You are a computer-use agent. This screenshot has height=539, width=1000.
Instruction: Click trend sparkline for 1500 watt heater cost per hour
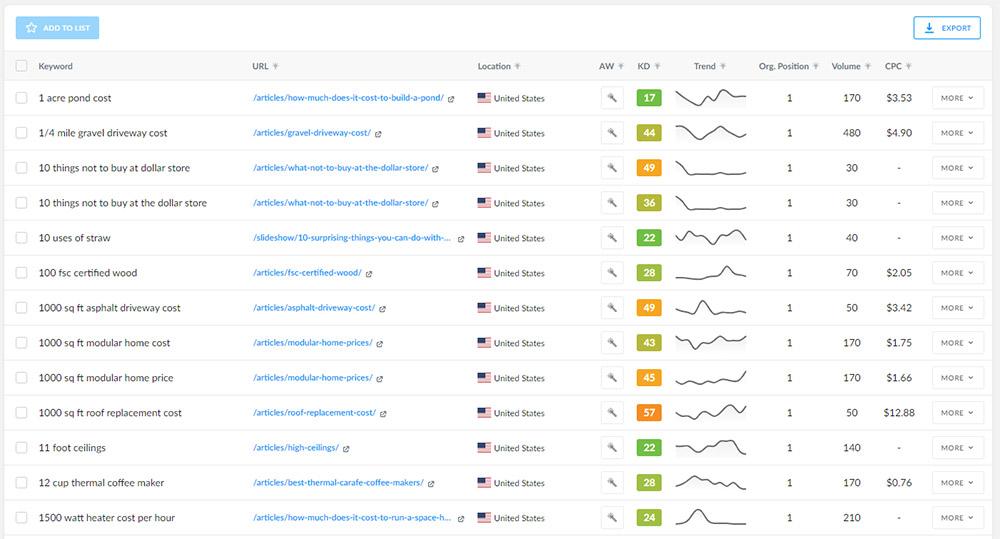[x=710, y=517]
